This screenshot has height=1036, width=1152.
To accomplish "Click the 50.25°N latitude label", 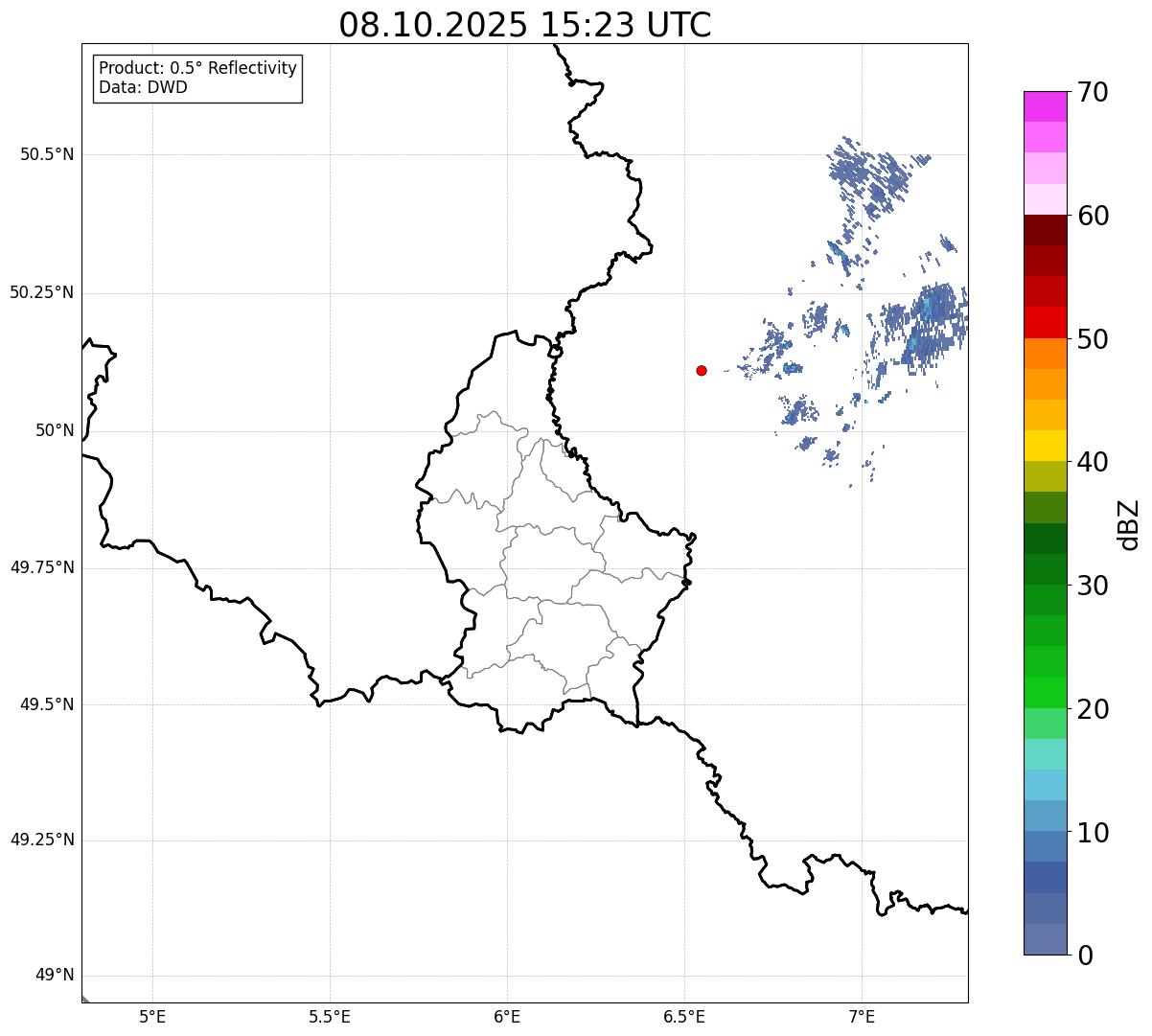I will [x=41, y=292].
